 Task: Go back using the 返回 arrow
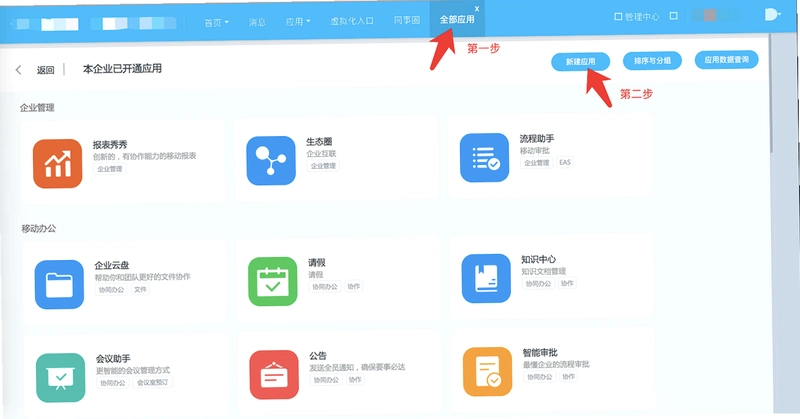[19, 70]
